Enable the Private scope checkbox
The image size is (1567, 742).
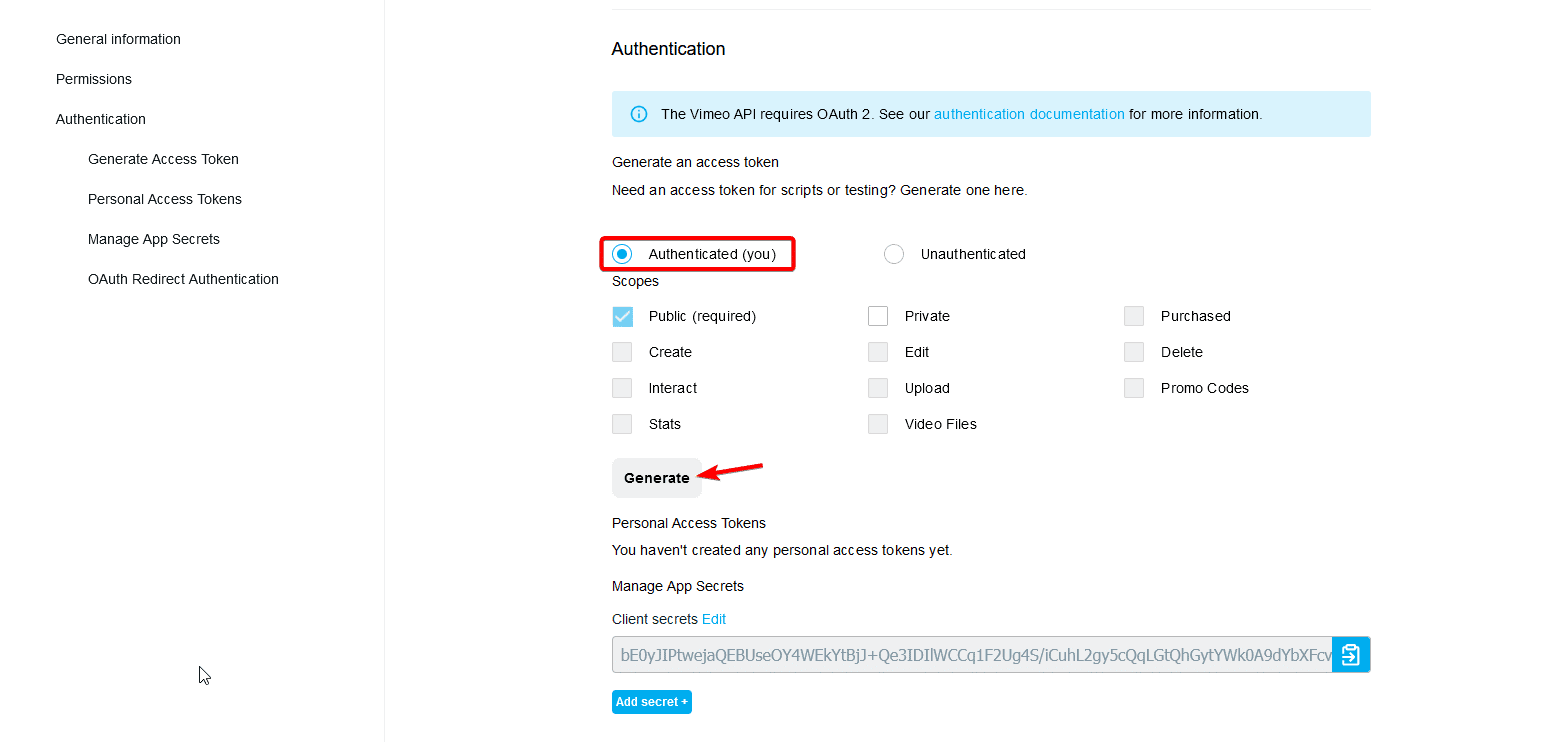(878, 316)
